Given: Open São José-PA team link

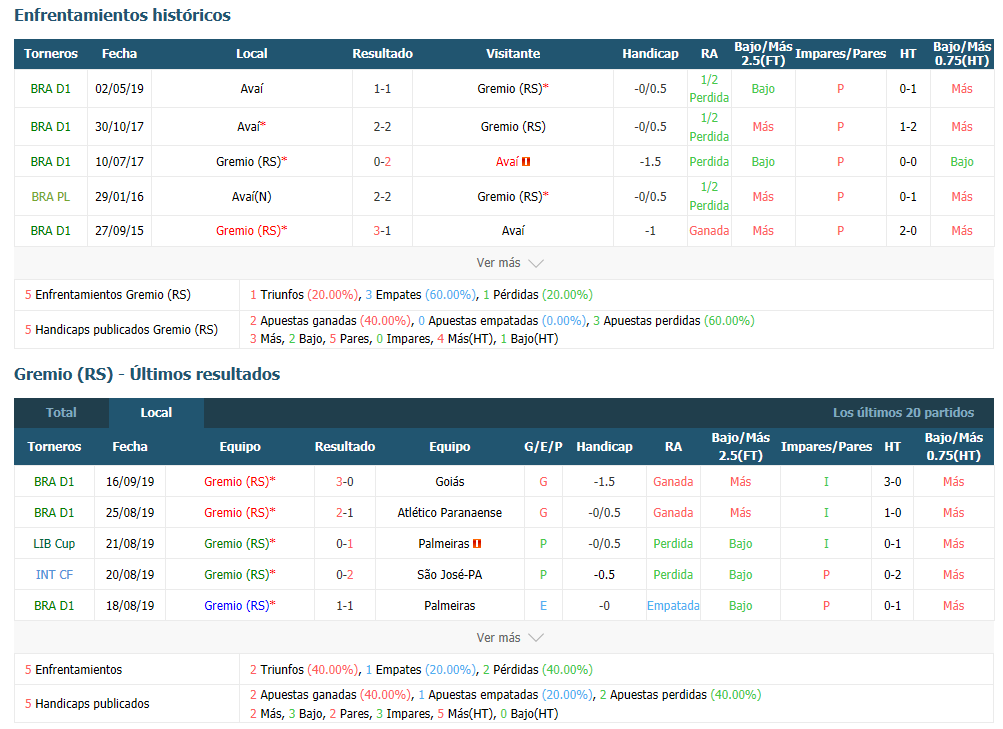Looking at the screenshot, I should [450, 574].
